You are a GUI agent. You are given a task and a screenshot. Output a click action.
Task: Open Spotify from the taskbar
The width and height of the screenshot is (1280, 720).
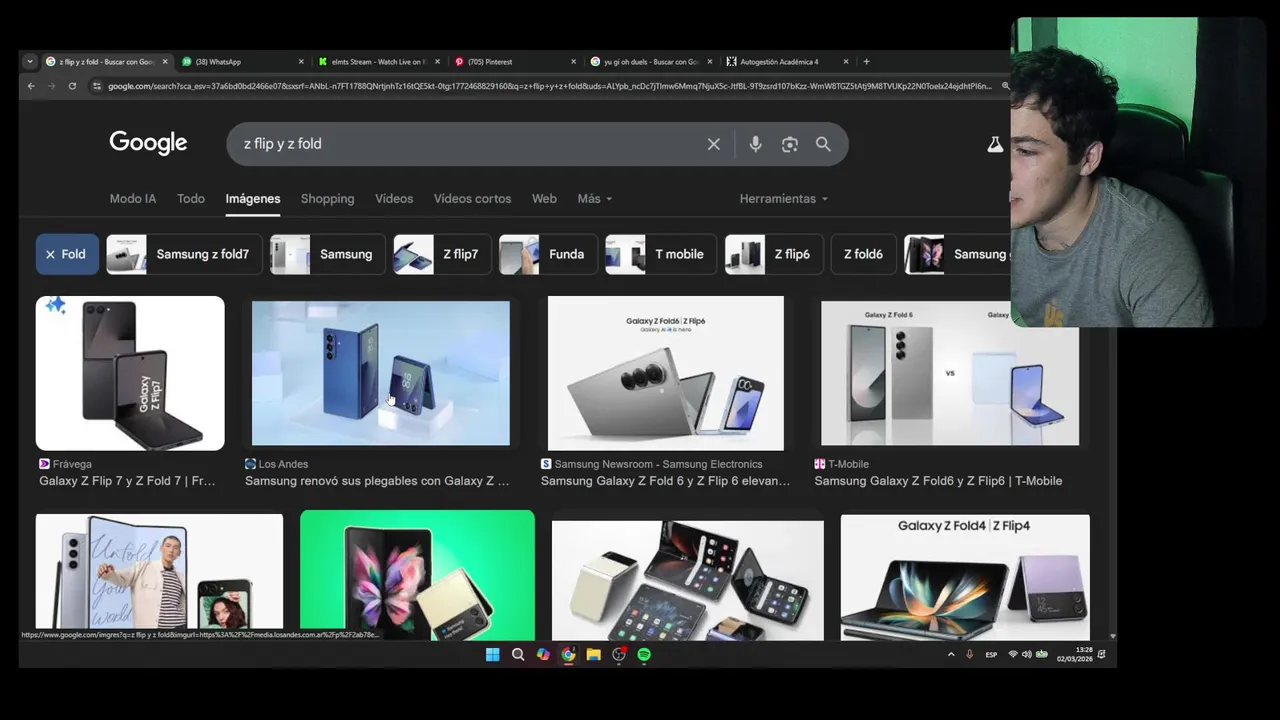coord(644,654)
